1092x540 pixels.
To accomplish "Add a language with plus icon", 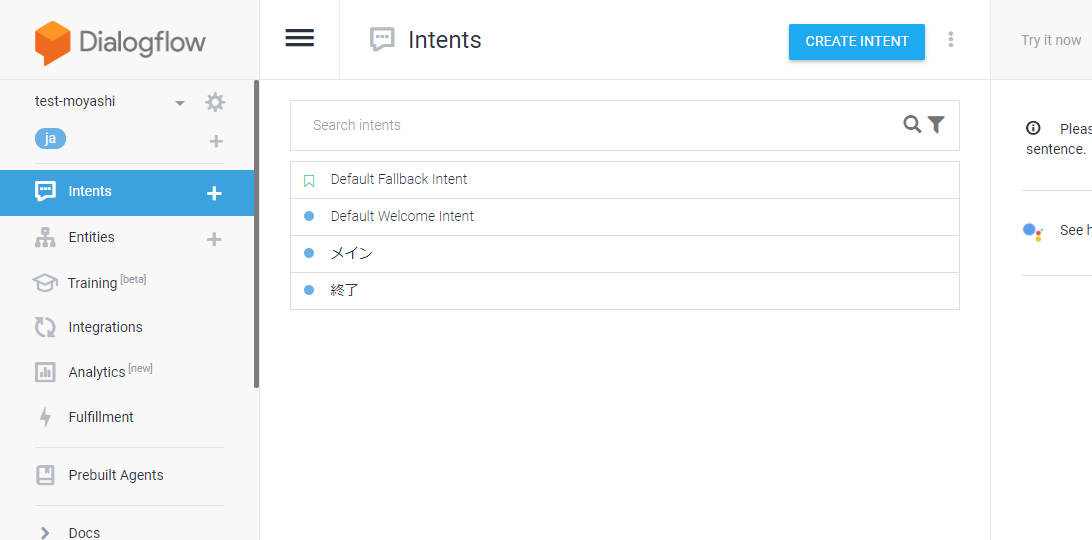I will 217,141.
